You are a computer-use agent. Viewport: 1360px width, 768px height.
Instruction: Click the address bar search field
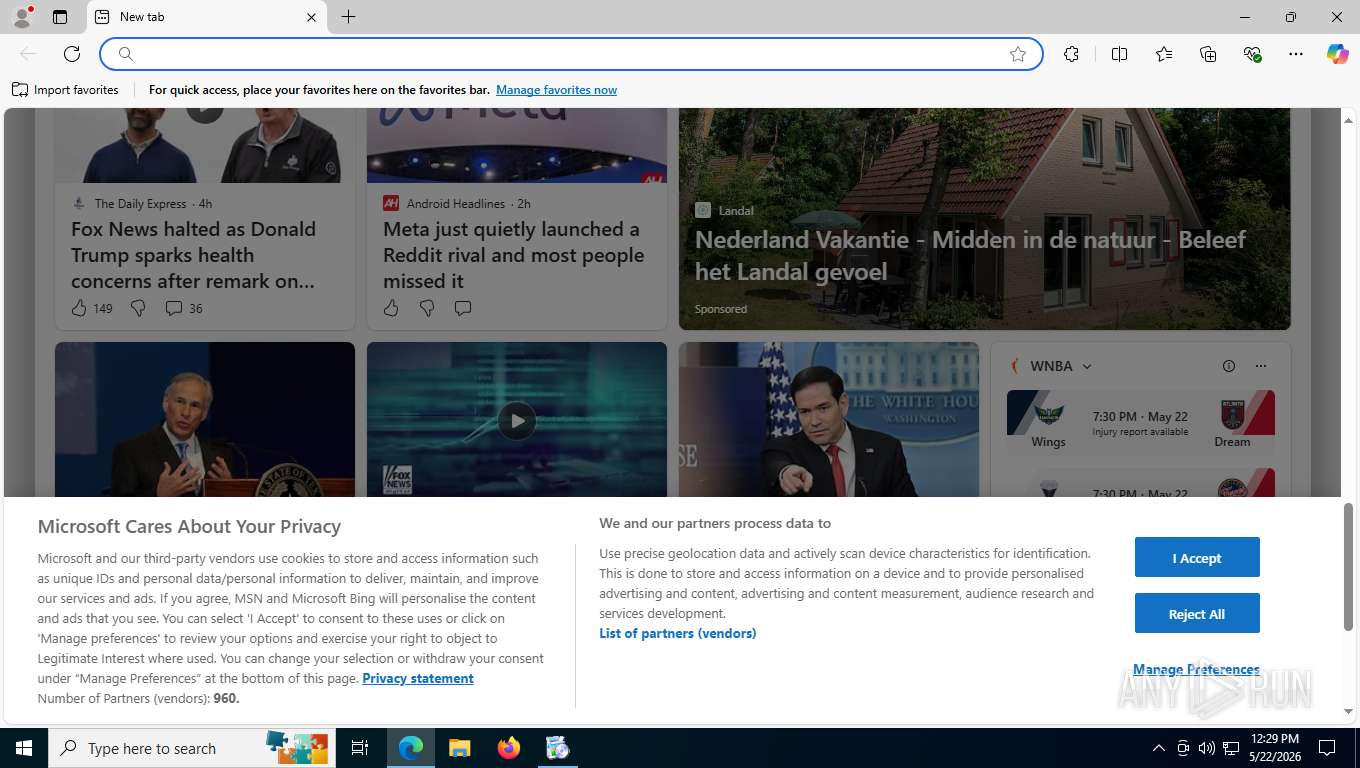pos(570,54)
